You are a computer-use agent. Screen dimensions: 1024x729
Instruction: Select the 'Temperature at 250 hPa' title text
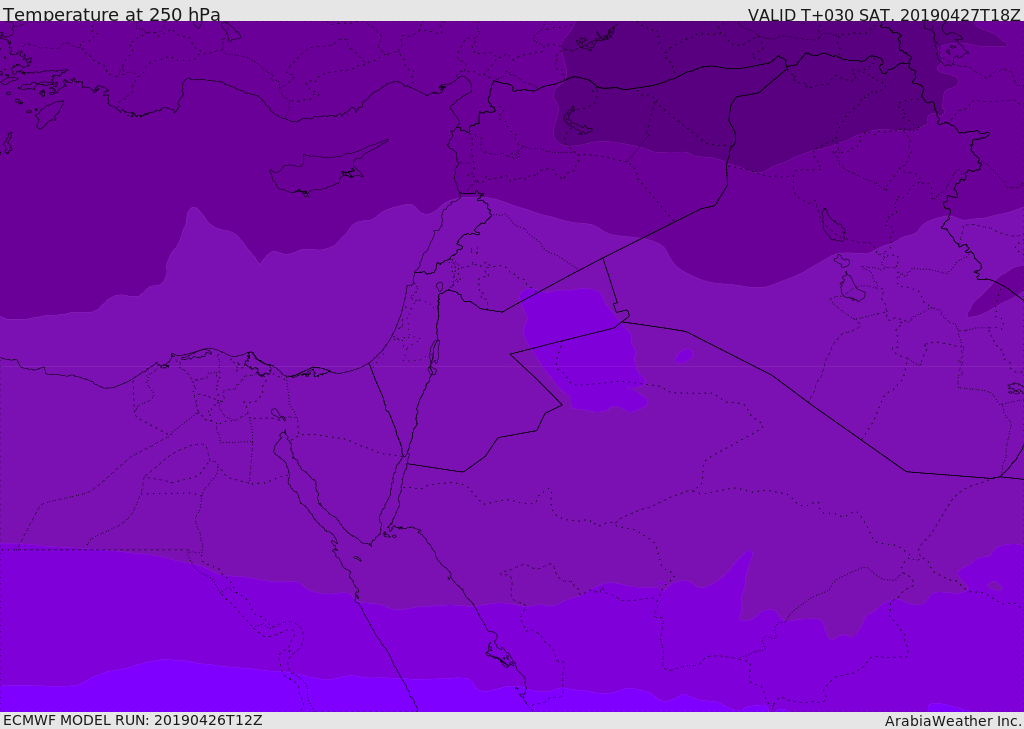tap(112, 14)
